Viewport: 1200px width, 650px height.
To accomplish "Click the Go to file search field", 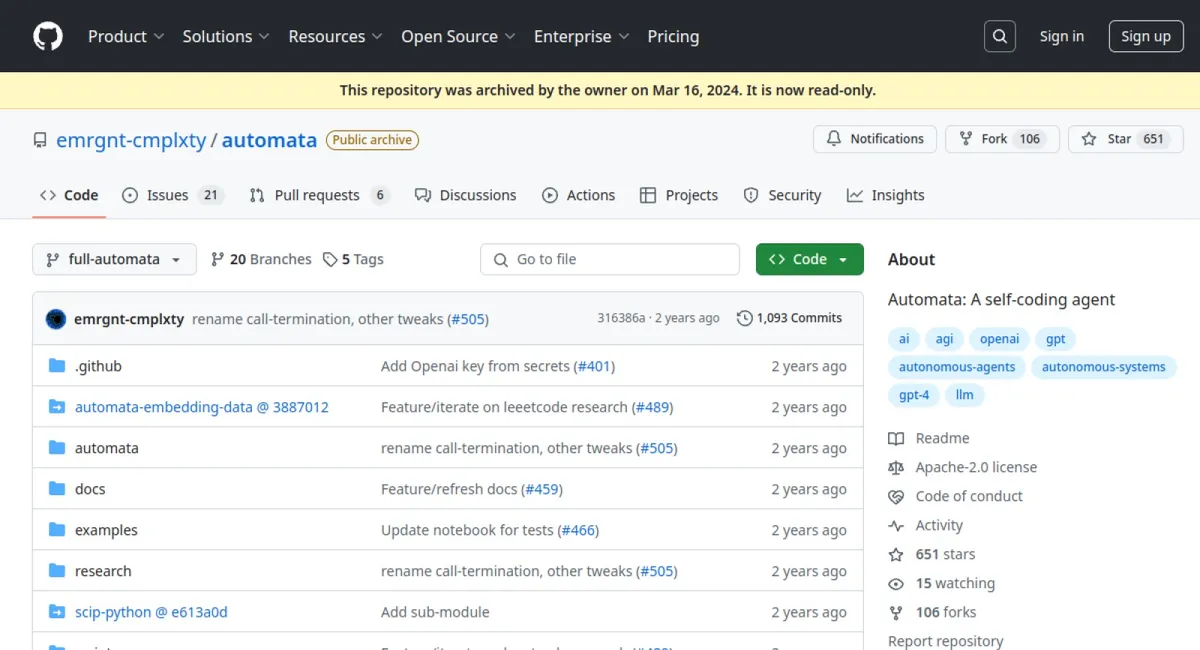I will [610, 259].
